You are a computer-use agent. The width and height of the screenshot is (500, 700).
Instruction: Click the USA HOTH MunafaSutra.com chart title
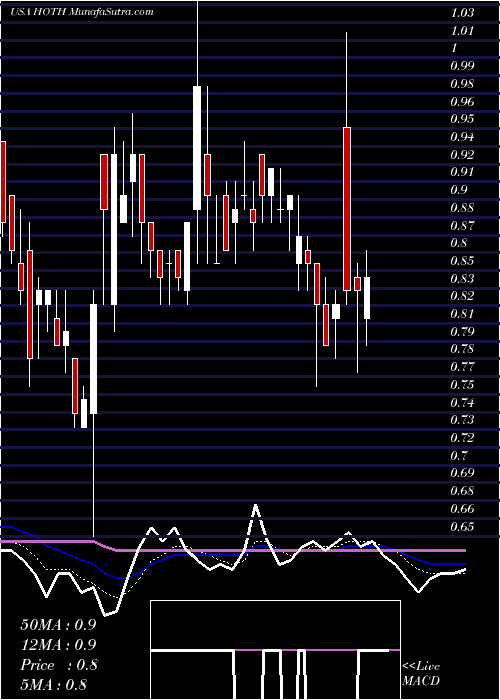[x=82, y=12]
